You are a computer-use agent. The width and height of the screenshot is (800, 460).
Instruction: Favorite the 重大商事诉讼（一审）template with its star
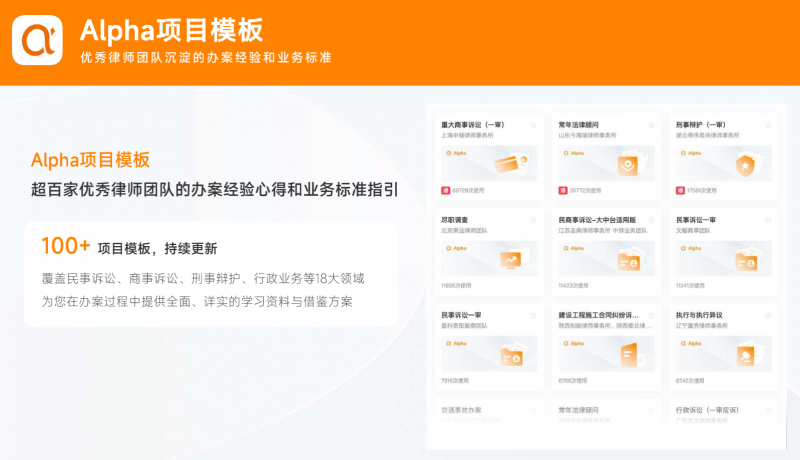(534, 125)
